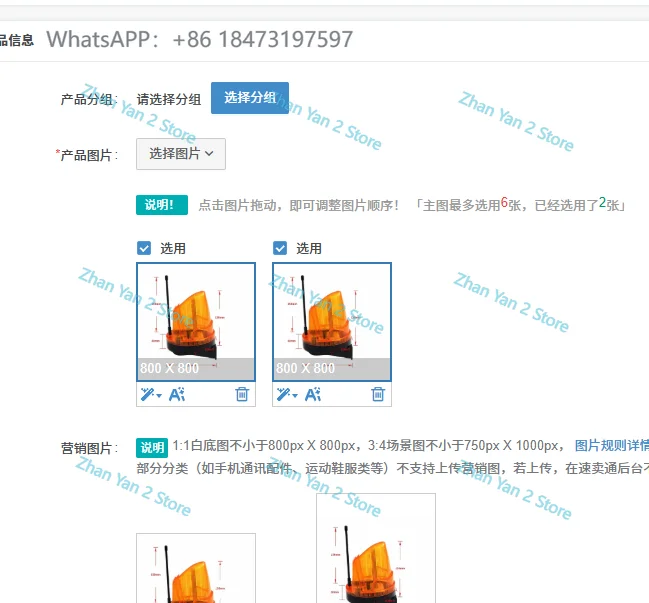Open magic wand edit menu under first image
This screenshot has height=603, width=649.
click(x=151, y=394)
